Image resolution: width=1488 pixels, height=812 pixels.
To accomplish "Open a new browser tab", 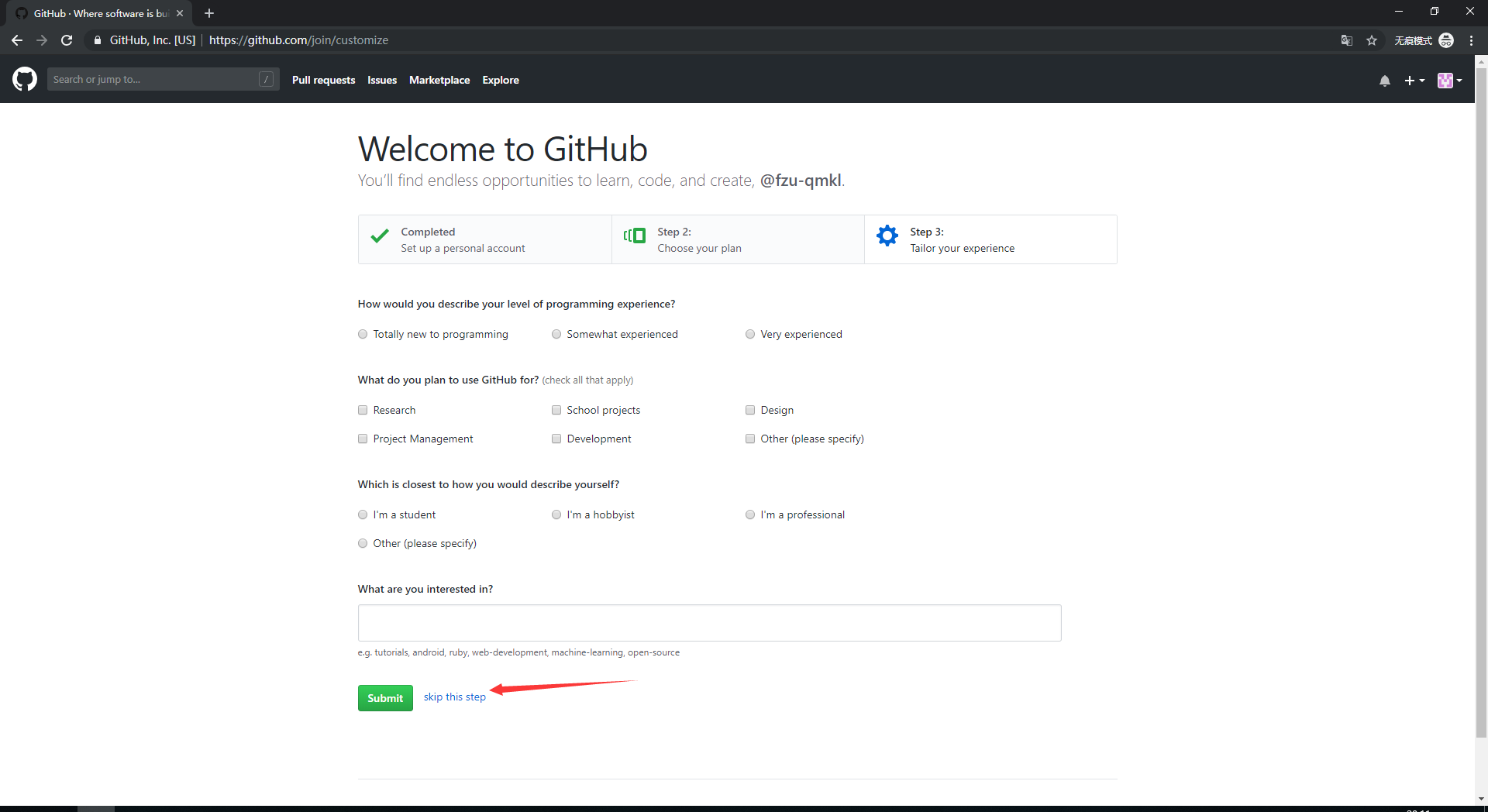I will click(209, 13).
